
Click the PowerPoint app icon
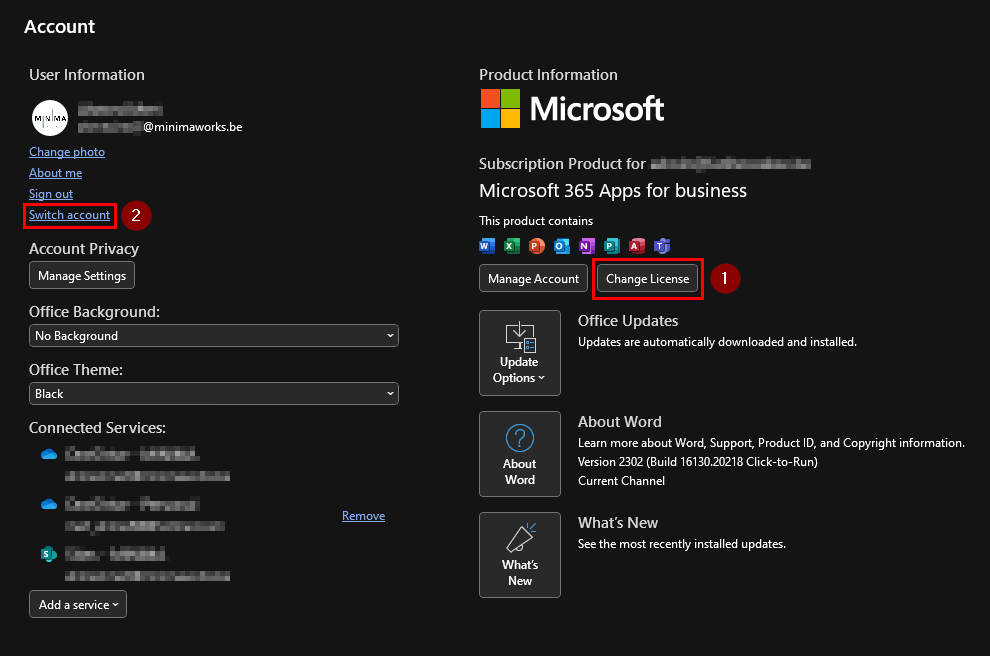point(537,246)
